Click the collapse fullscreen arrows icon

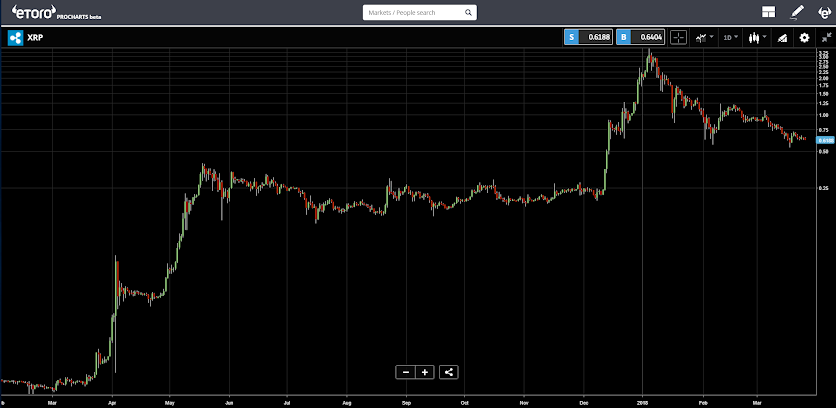click(826, 37)
